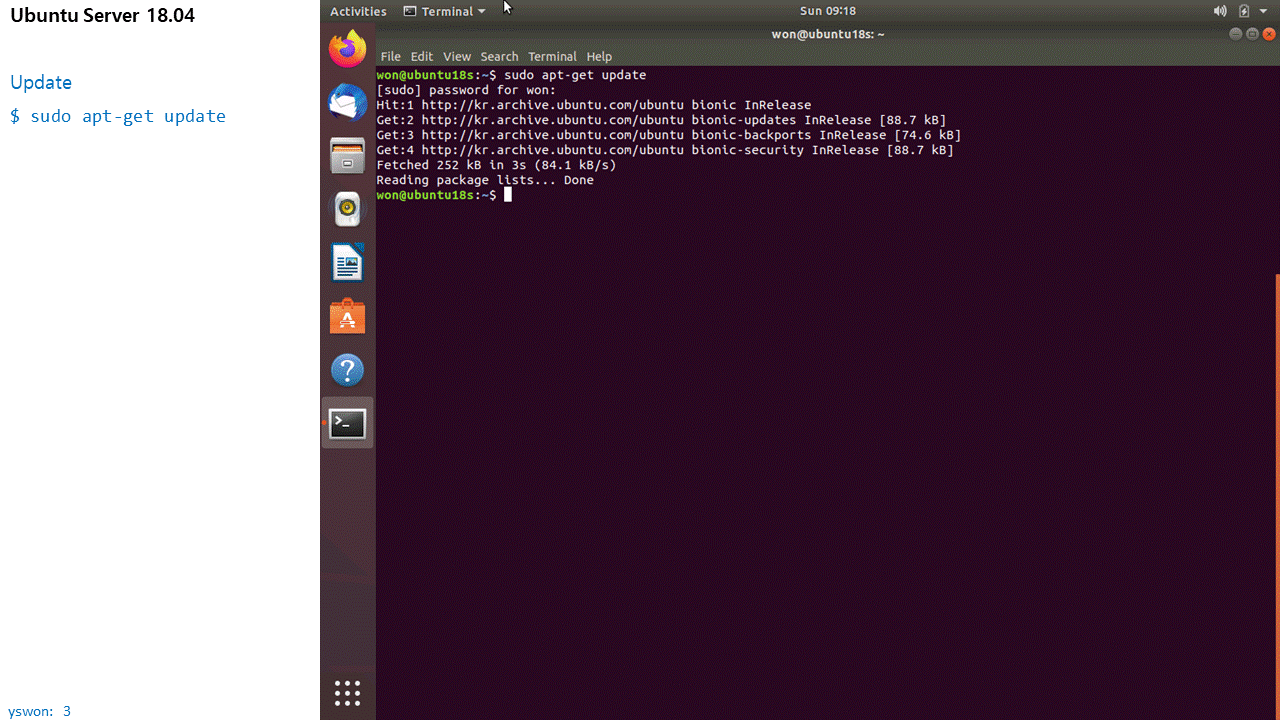Open the Help menu
The image size is (1280, 720).
click(x=599, y=56)
